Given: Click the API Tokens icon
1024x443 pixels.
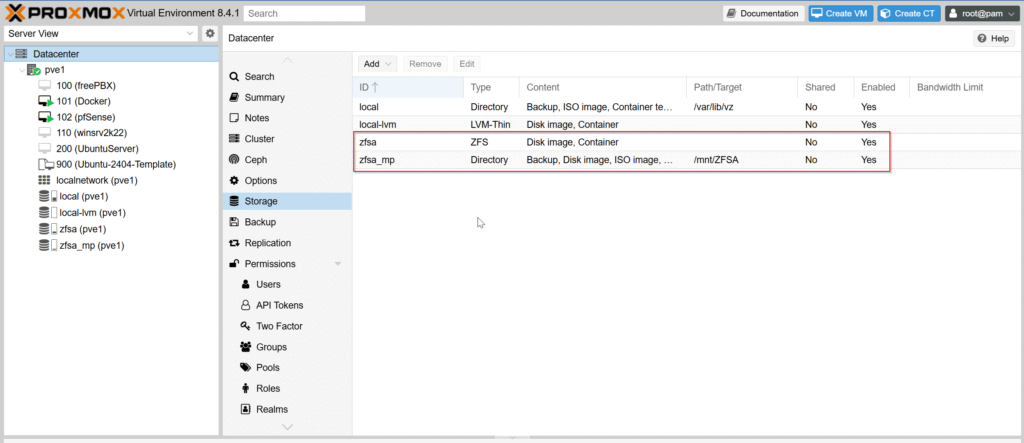Looking at the screenshot, I should (246, 305).
